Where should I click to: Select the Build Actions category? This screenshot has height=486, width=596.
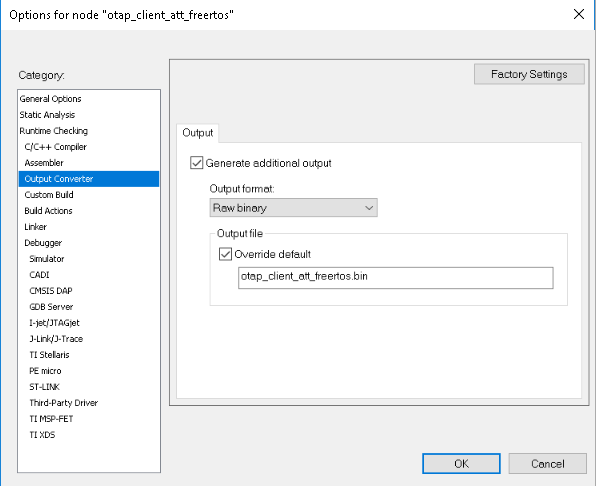(x=48, y=211)
